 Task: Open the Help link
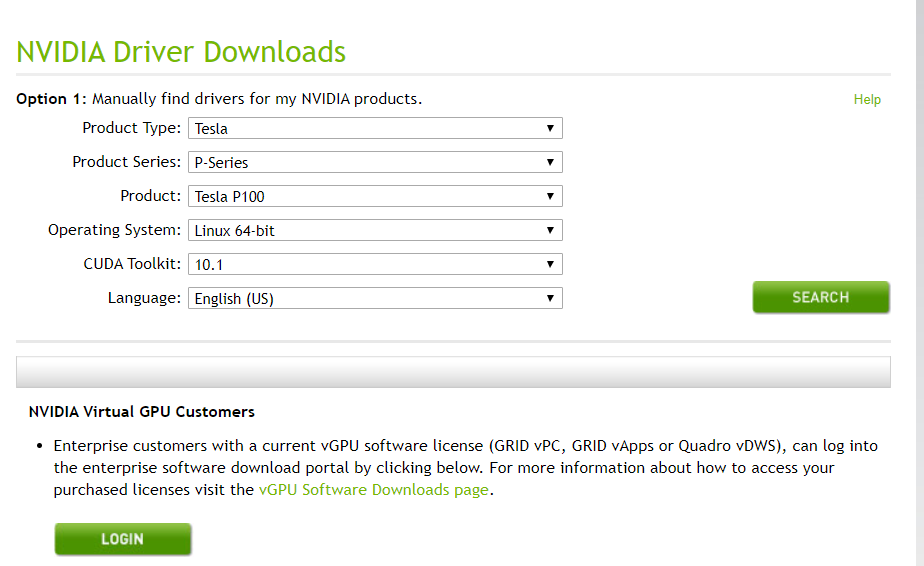(x=867, y=99)
